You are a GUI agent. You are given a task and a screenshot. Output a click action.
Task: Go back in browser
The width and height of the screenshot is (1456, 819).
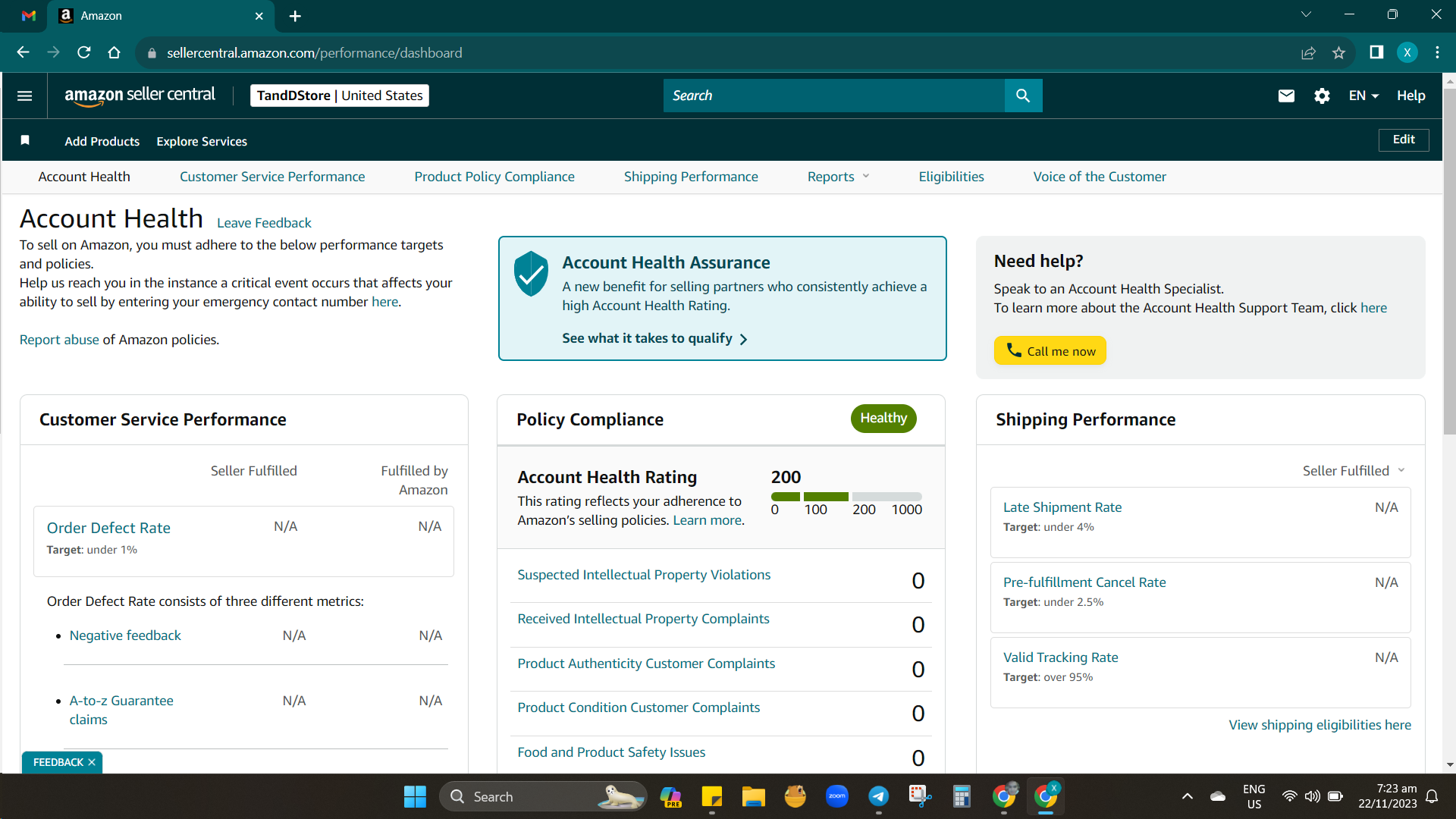[23, 52]
